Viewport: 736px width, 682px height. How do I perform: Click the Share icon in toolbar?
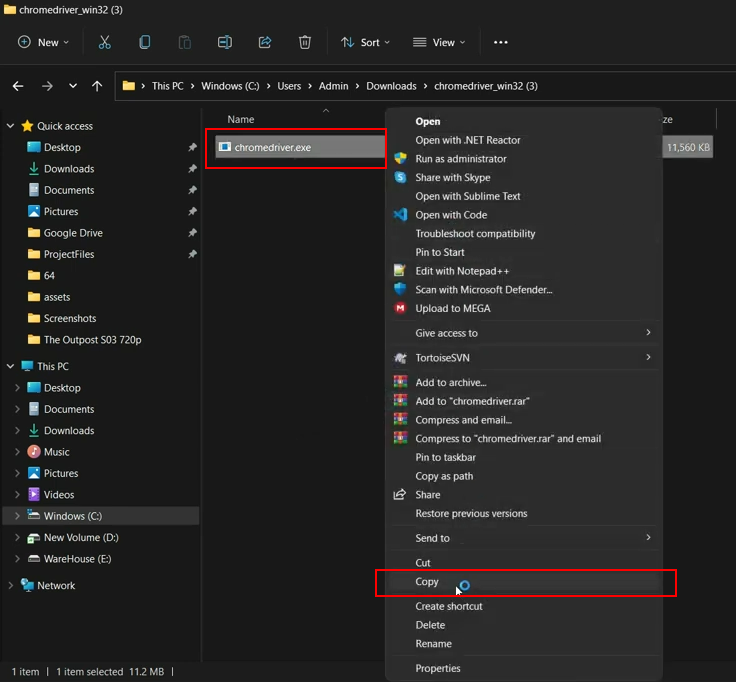click(x=265, y=42)
